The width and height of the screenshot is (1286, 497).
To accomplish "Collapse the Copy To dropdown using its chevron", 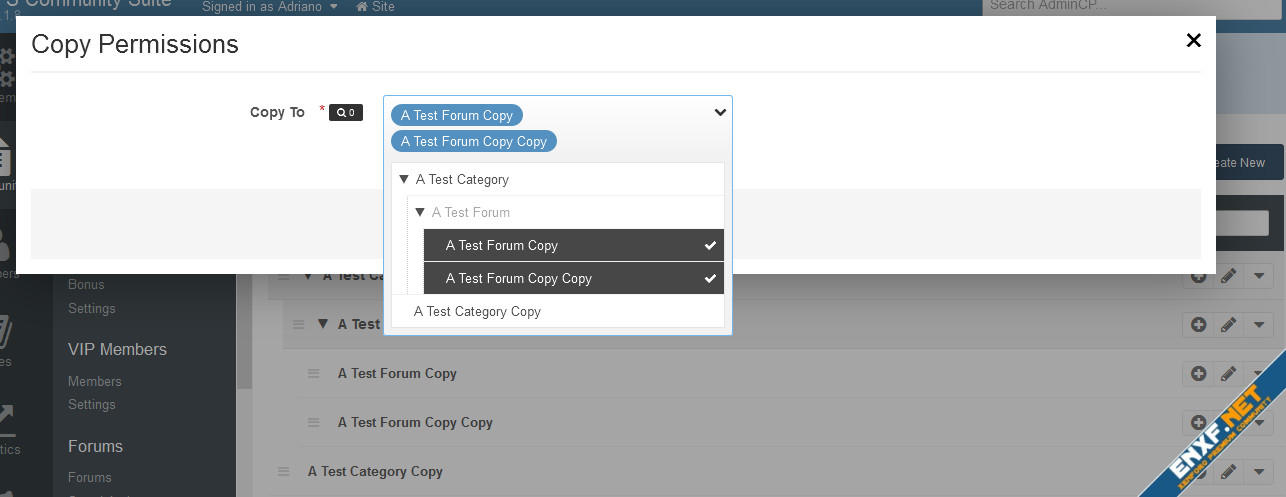I will point(719,112).
